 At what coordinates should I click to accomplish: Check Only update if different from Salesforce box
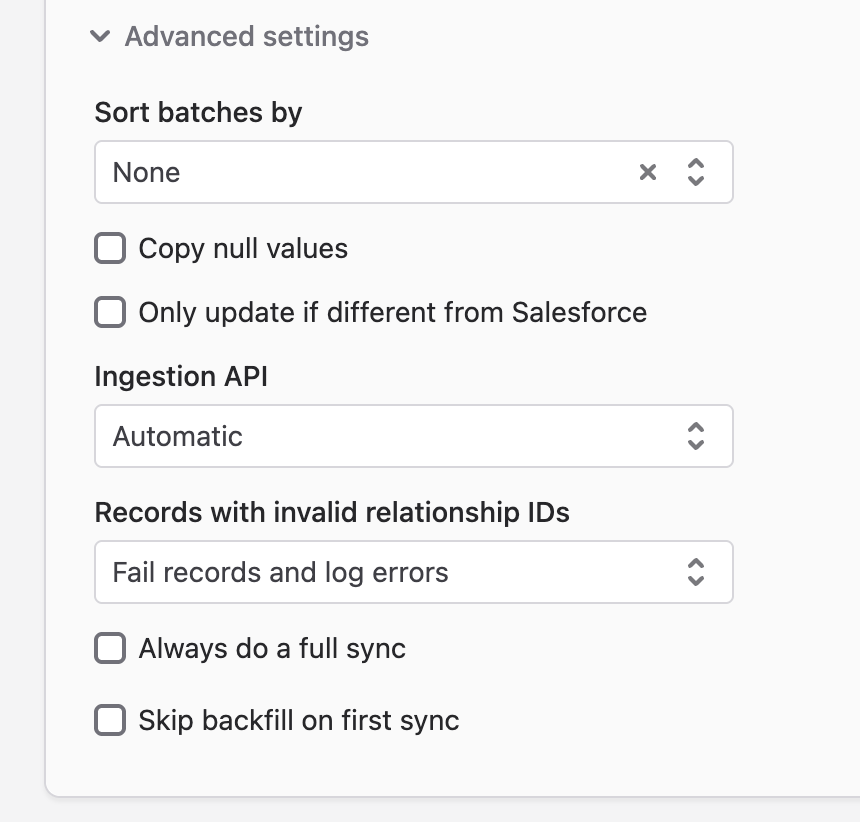coord(110,312)
